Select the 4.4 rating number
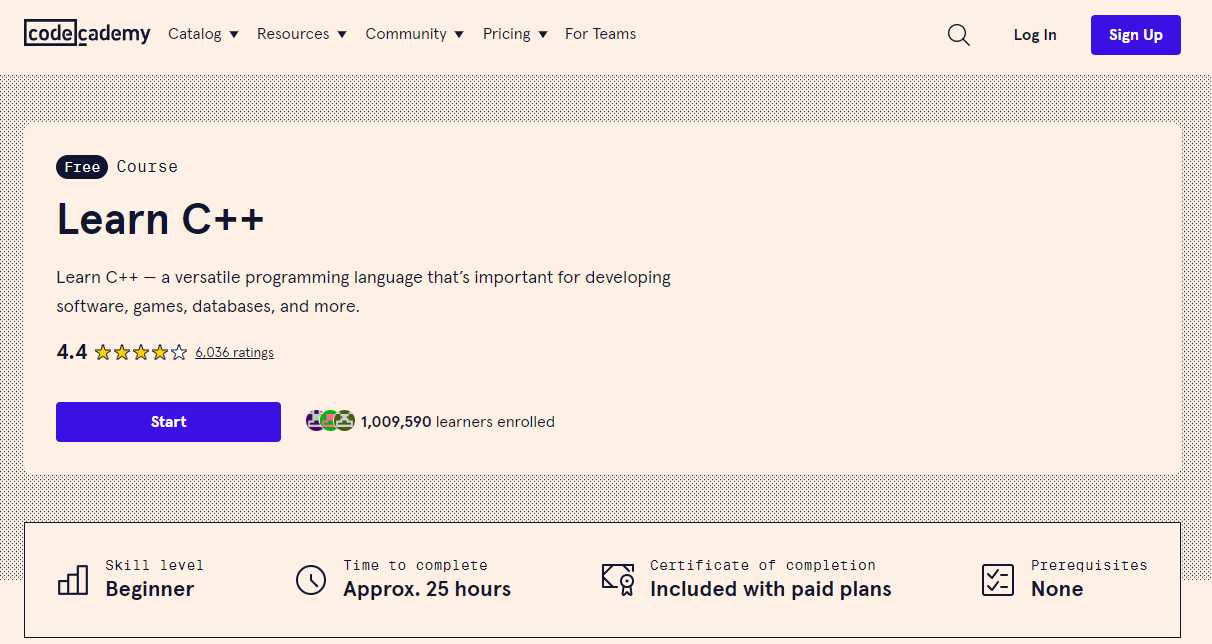 (x=72, y=352)
